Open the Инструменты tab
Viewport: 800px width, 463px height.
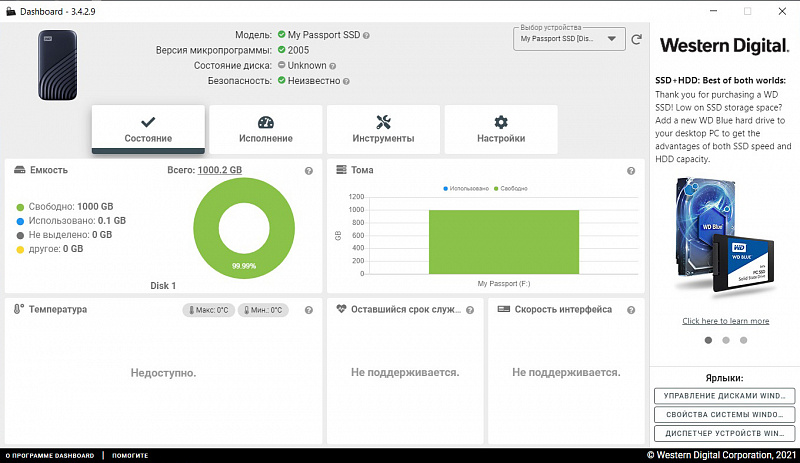click(x=383, y=129)
